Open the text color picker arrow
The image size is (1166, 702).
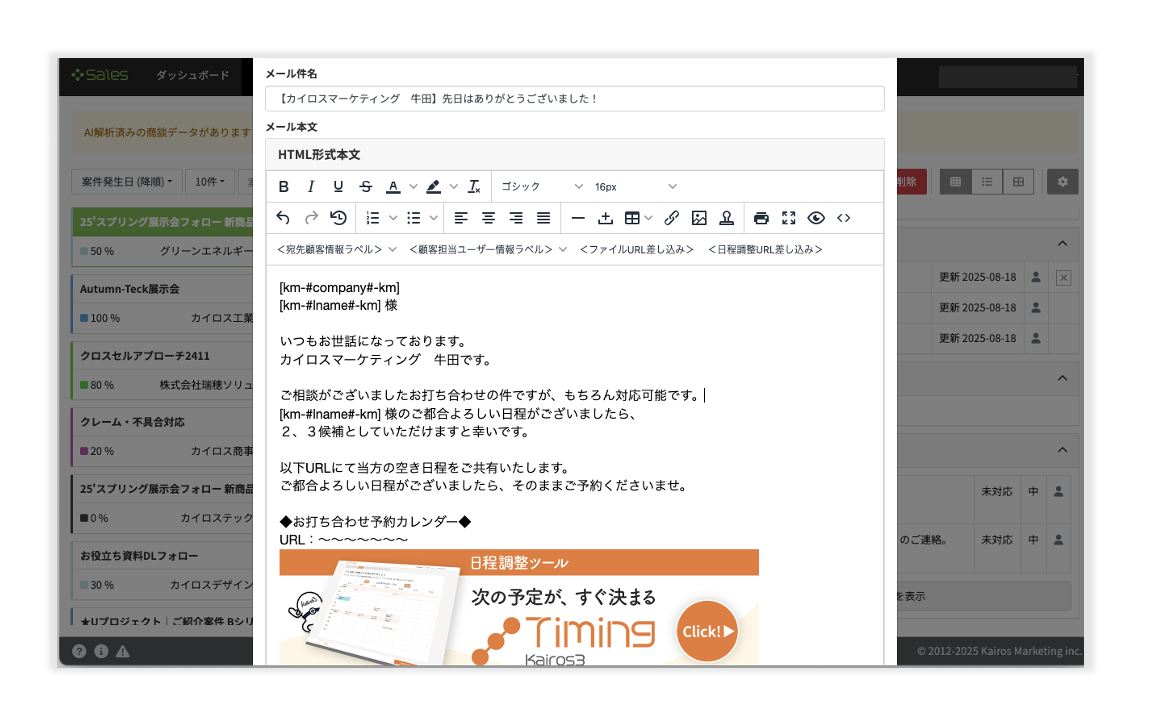pos(412,187)
